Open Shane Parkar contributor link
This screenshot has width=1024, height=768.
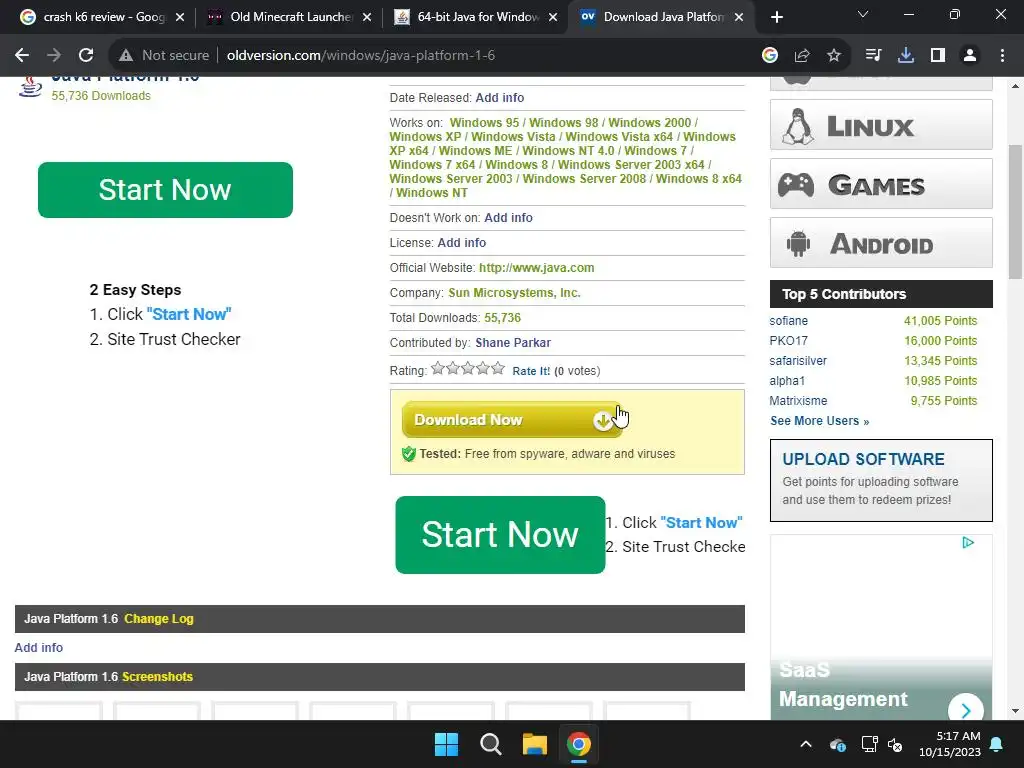click(x=513, y=343)
